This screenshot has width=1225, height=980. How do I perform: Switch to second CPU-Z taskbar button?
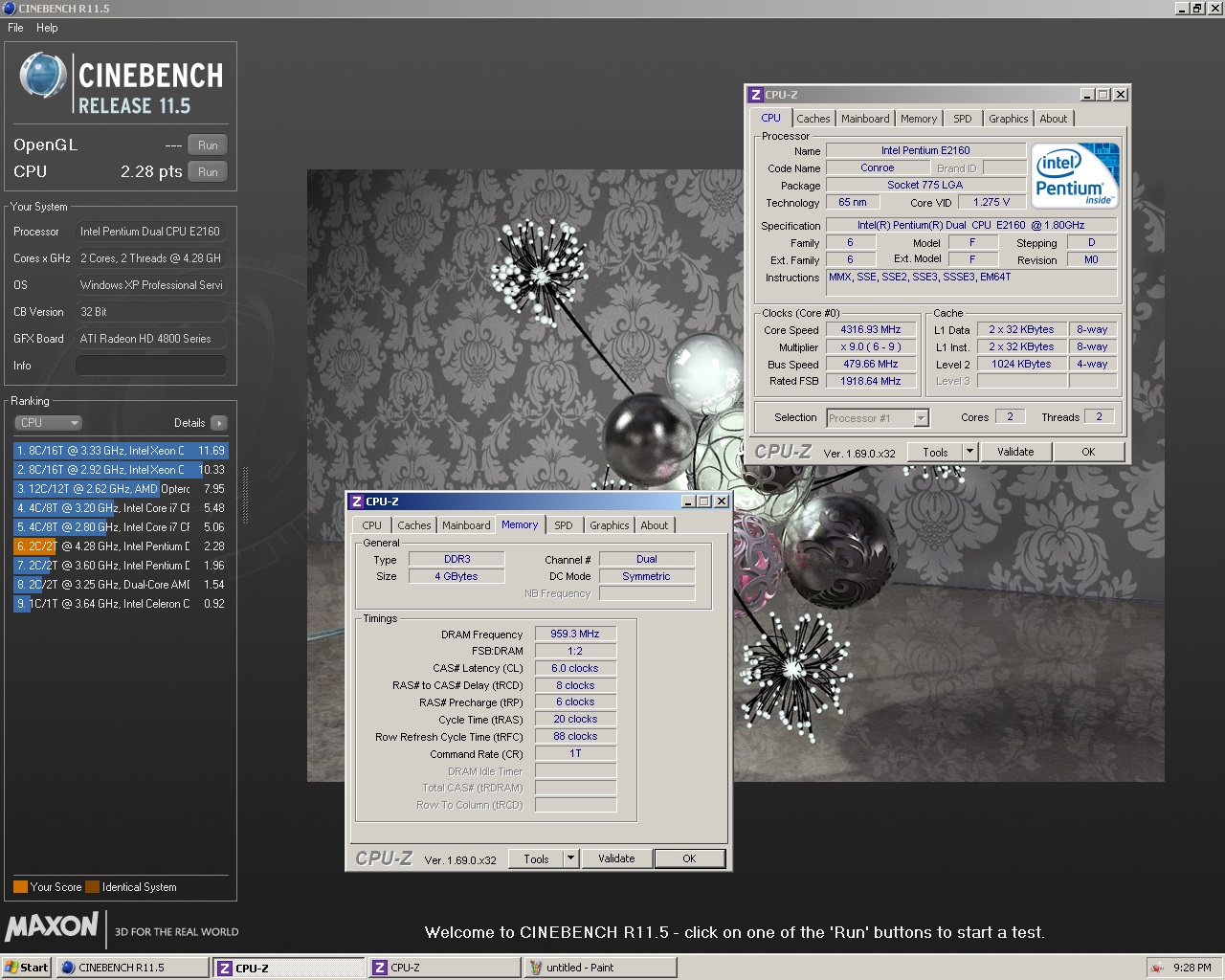point(445,968)
